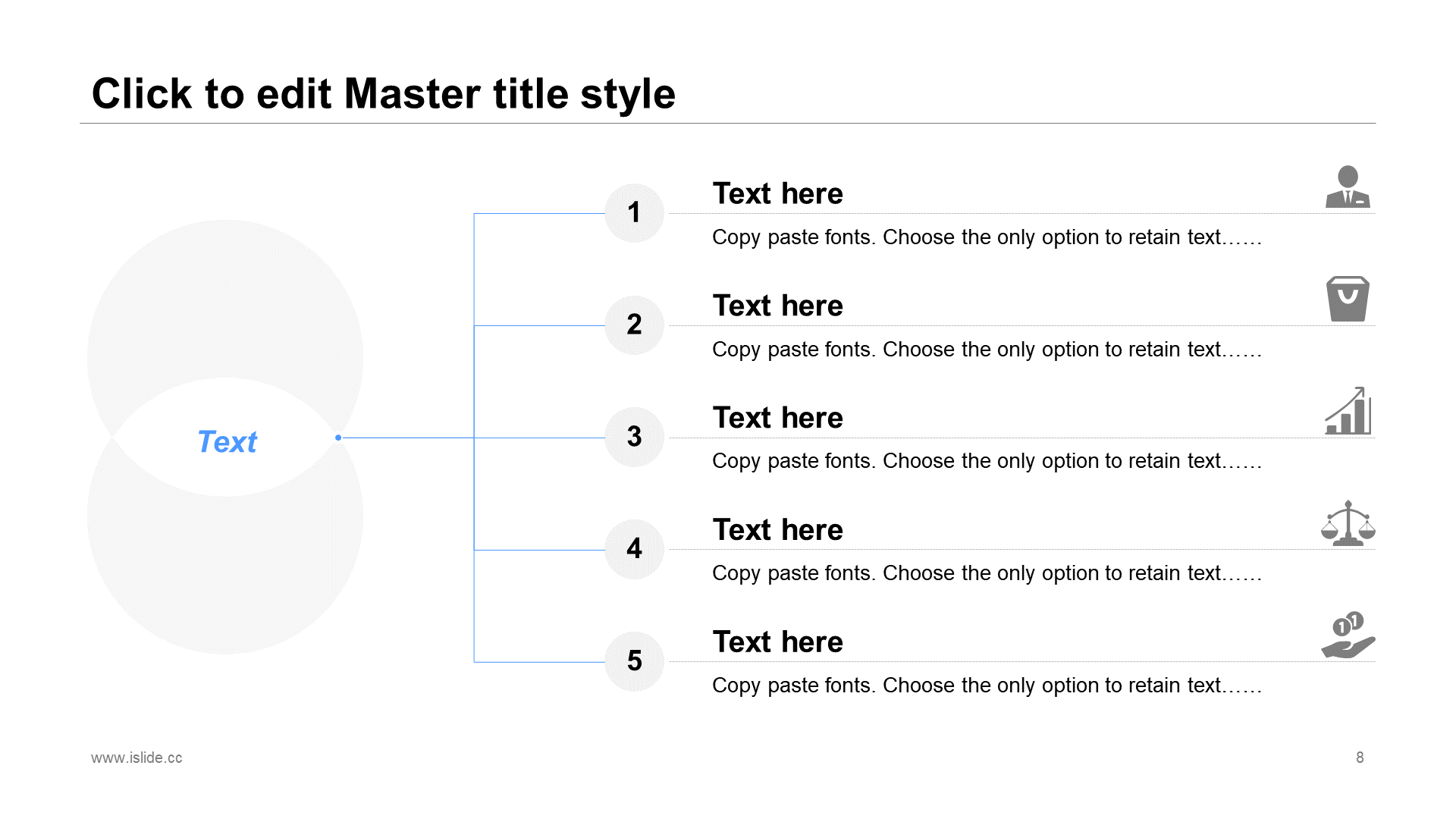The image size is (1456, 819).
Task: Click the hand holding coins icon
Action: click(x=1348, y=635)
